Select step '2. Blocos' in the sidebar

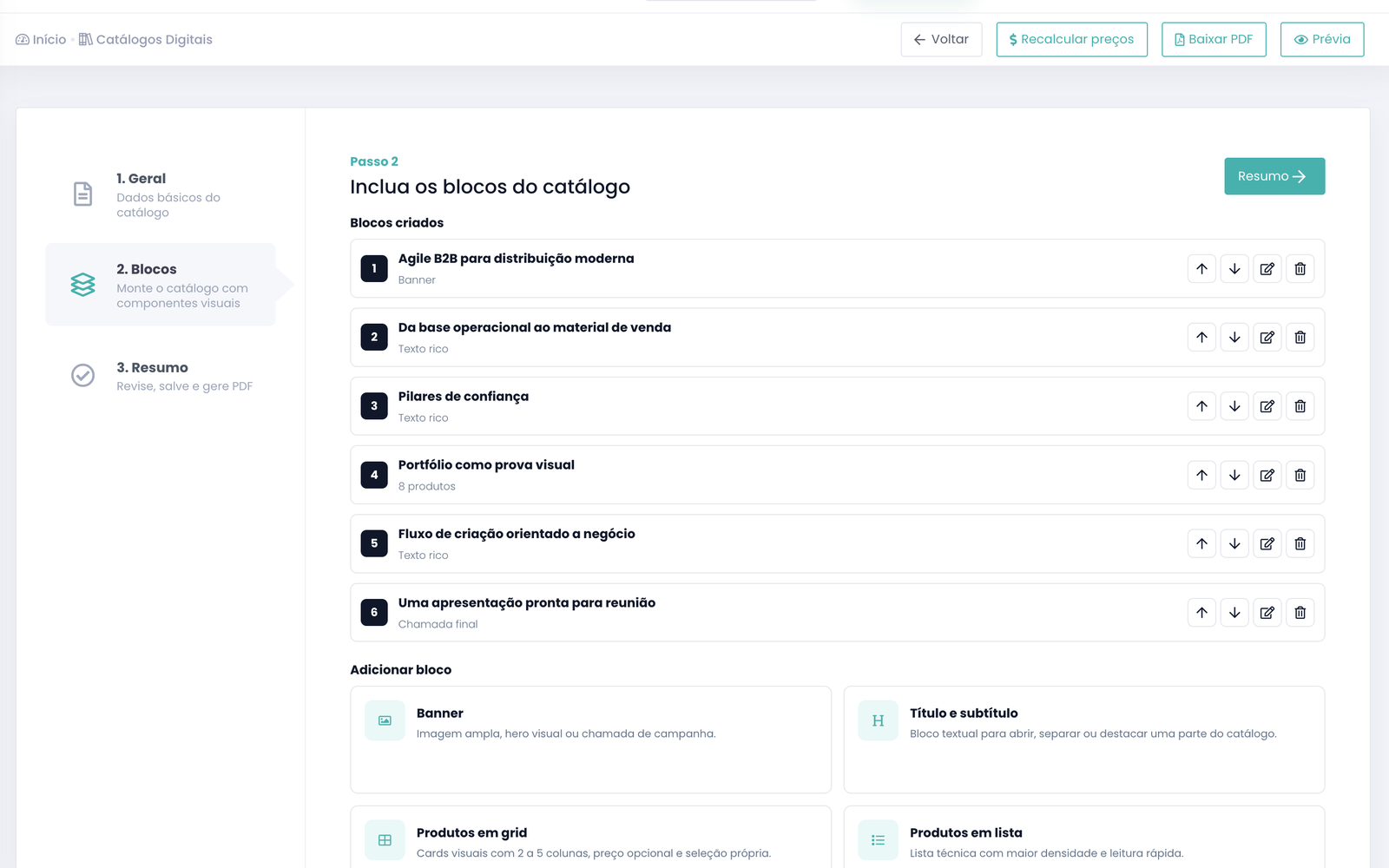[x=161, y=285]
